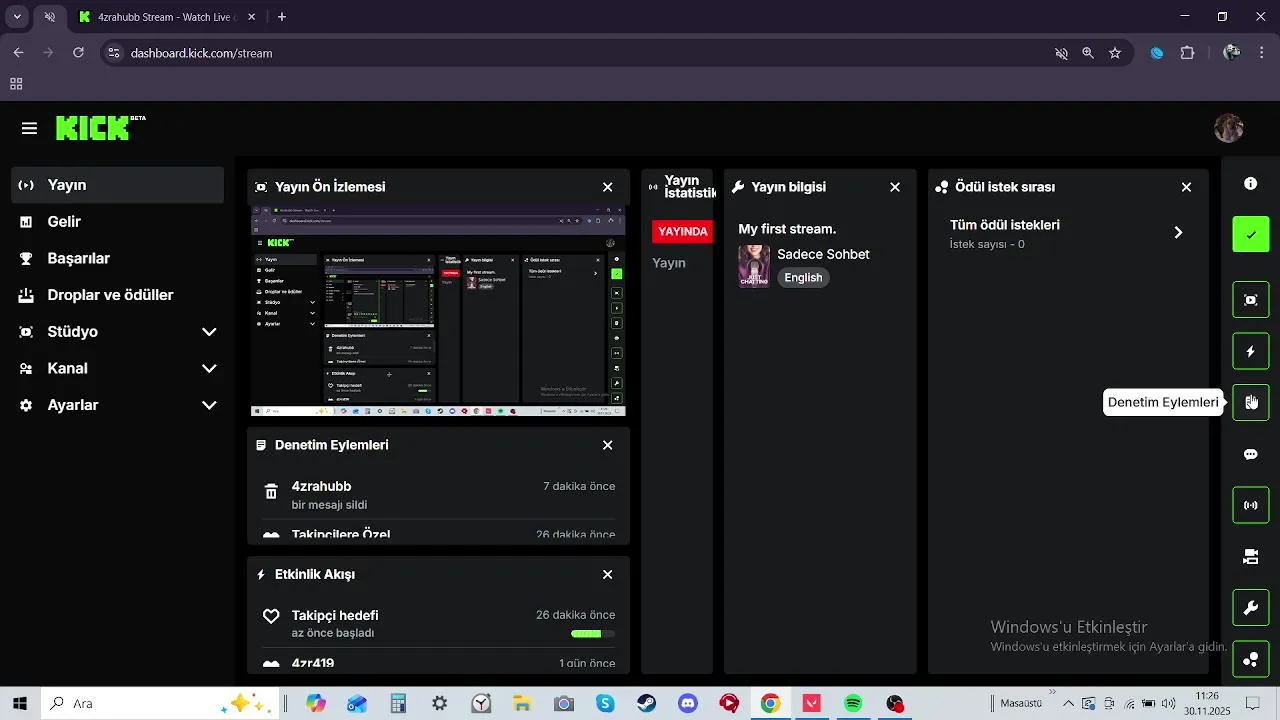The width and height of the screenshot is (1280, 720).
Task: Click 'Tüm ödül istekleri' text
Action: (1005, 225)
